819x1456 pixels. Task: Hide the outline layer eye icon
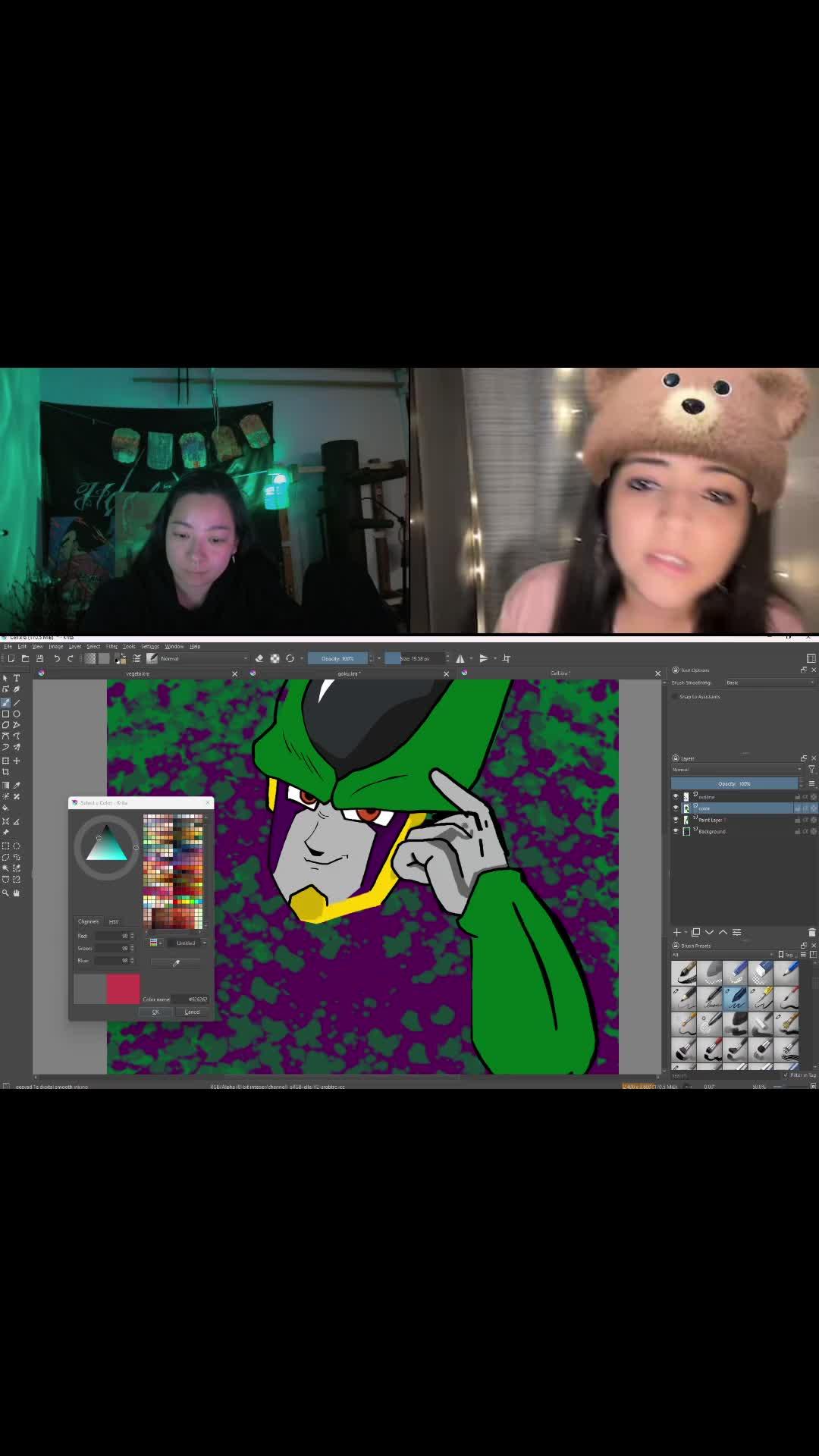click(676, 796)
